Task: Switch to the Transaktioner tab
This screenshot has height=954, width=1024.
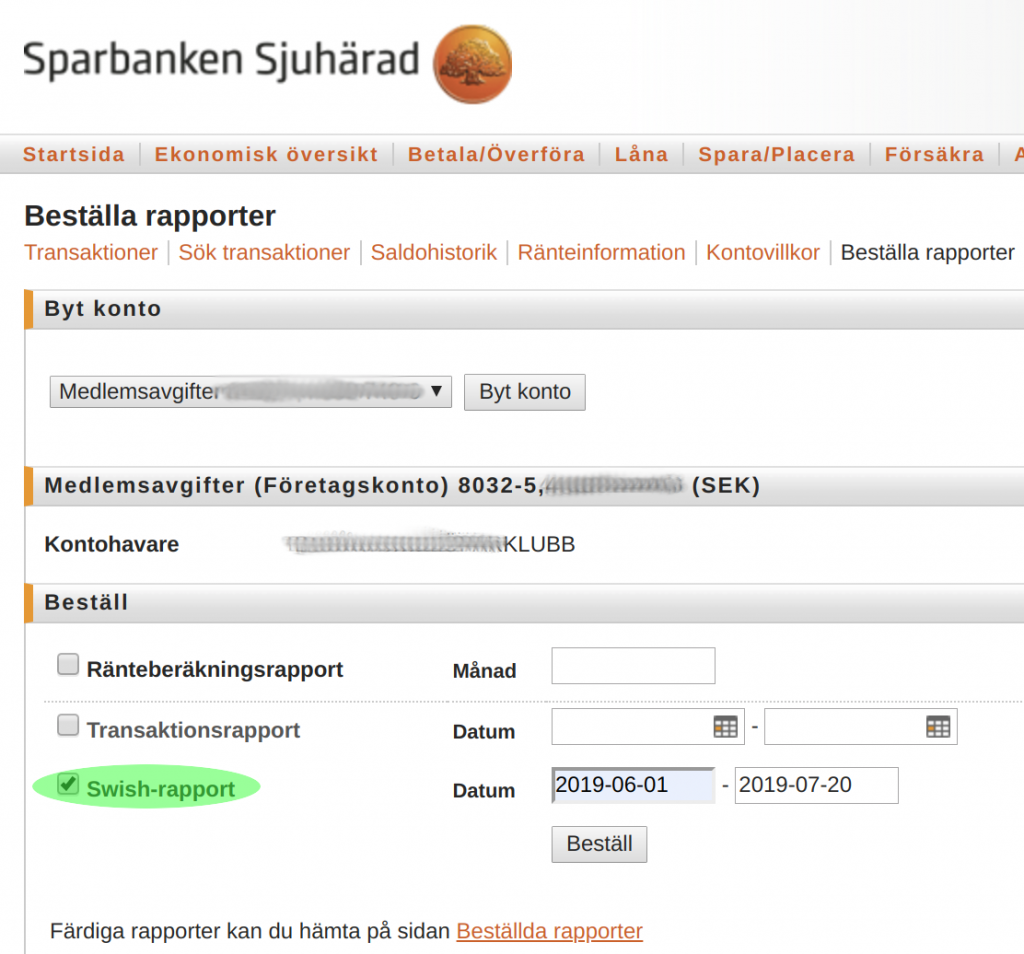Action: point(91,252)
